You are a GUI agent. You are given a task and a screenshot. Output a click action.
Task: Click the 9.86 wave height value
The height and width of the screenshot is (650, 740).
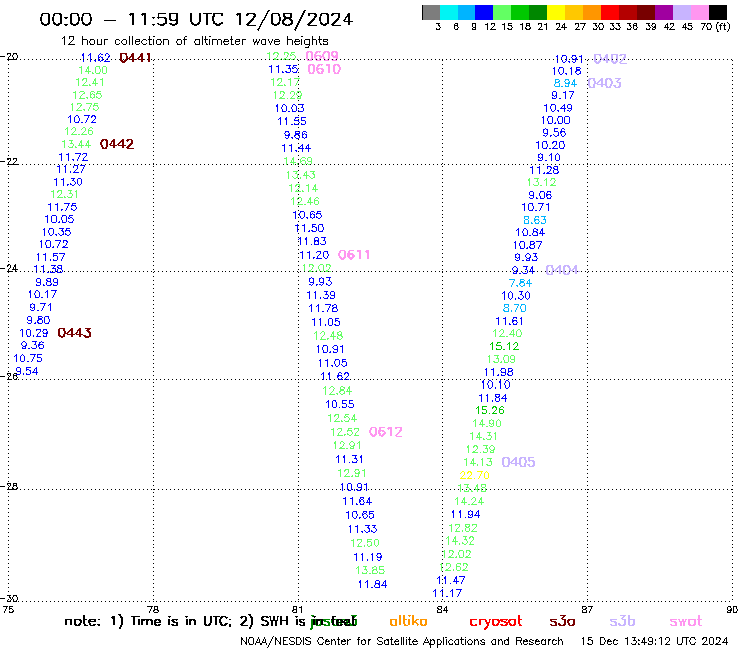pos(295,135)
